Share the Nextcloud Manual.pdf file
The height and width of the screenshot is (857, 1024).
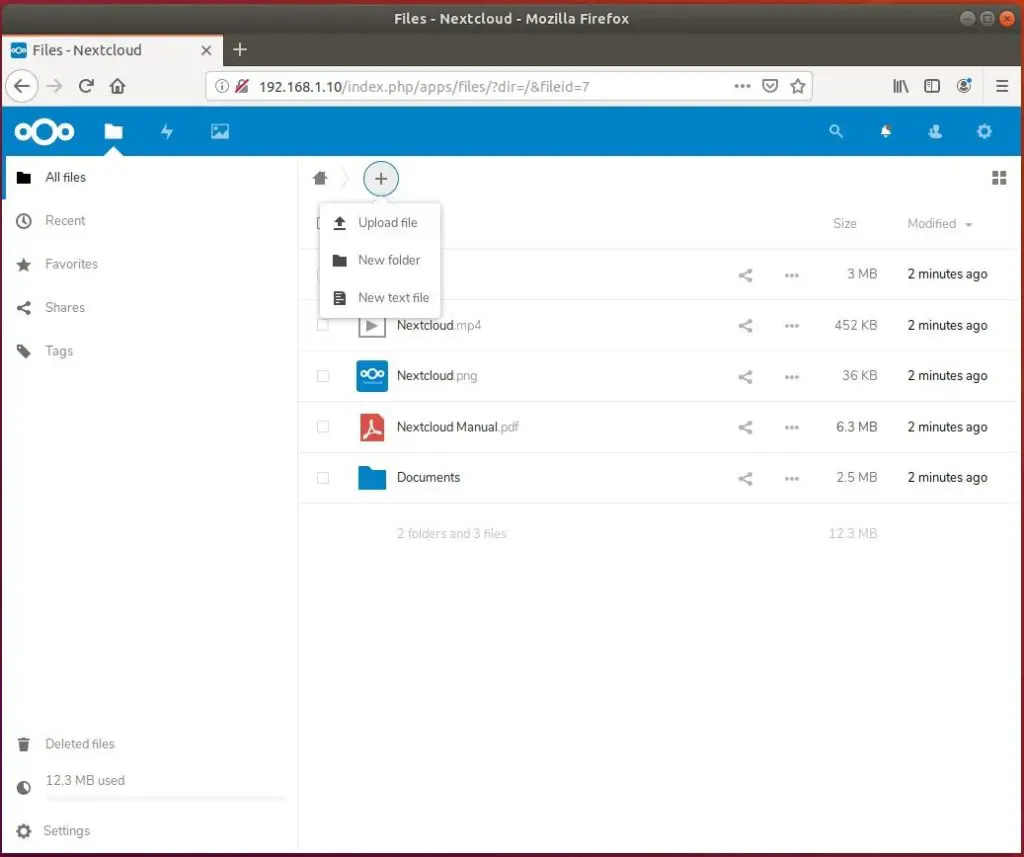click(745, 427)
